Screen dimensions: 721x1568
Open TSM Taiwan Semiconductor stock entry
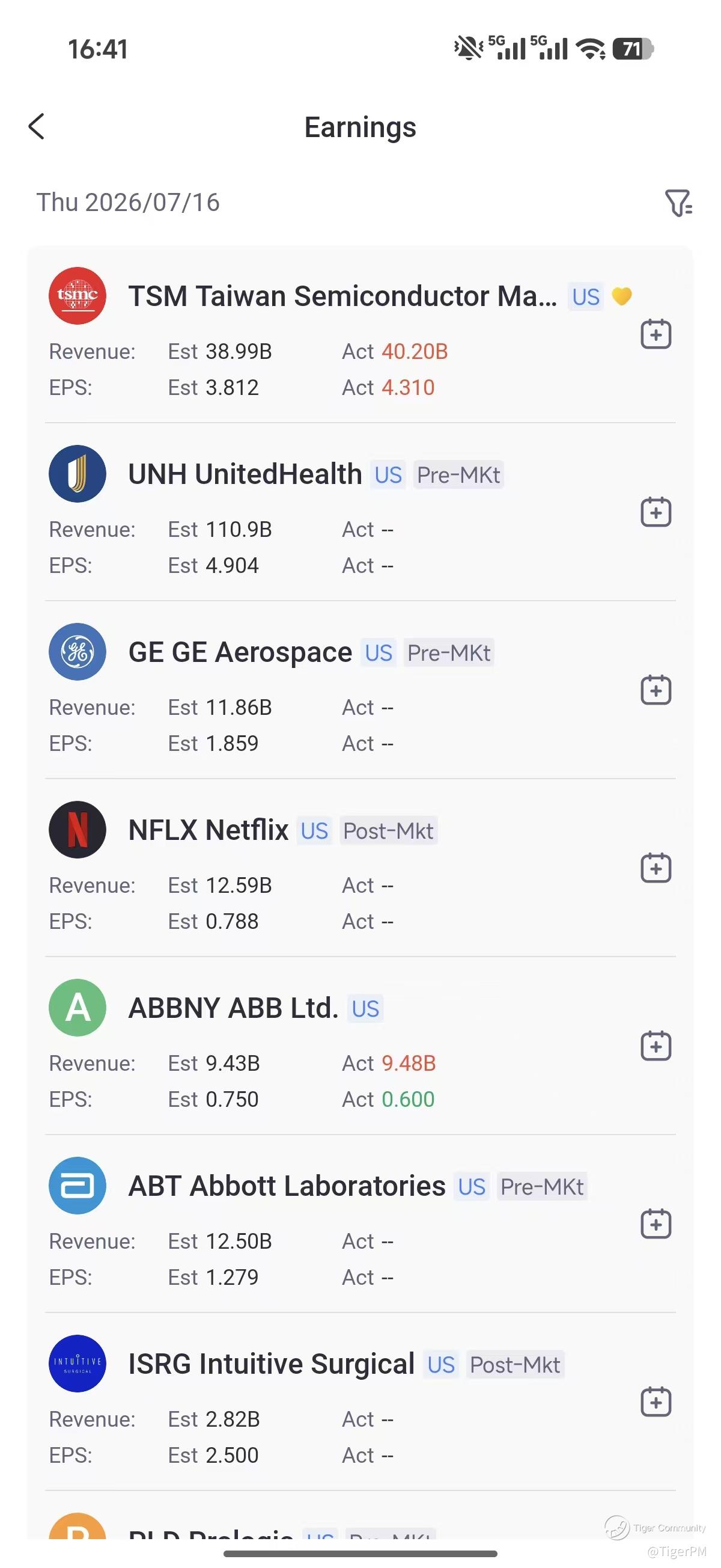[x=342, y=296]
